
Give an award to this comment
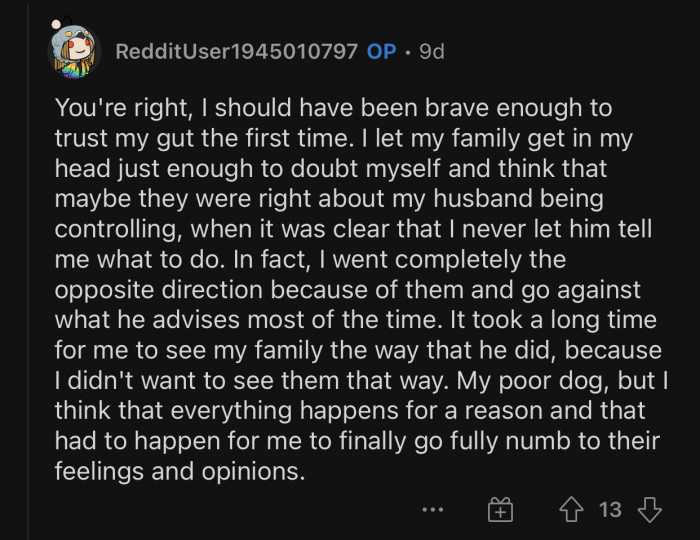click(x=500, y=510)
